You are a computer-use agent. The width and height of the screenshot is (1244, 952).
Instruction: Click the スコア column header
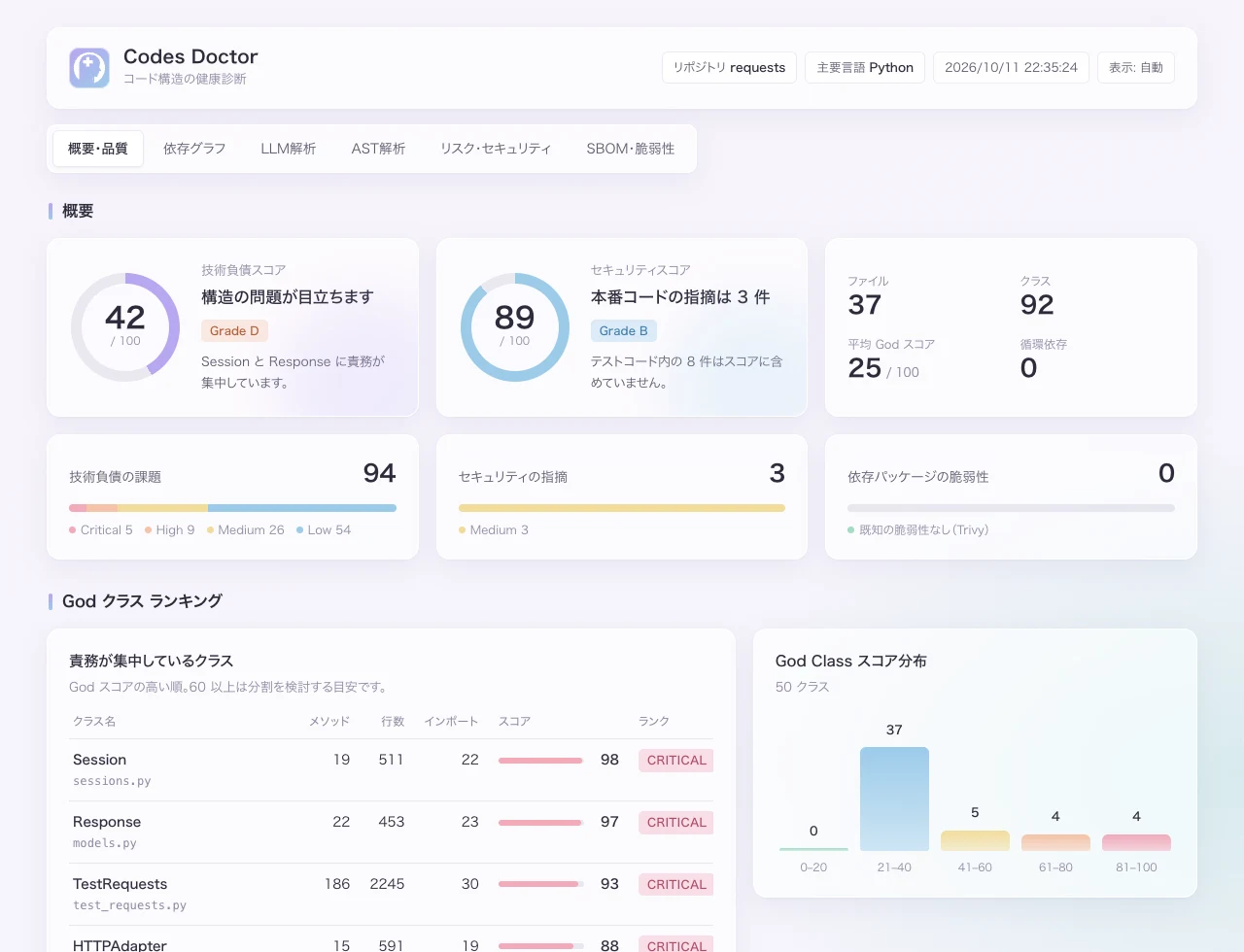click(x=514, y=722)
